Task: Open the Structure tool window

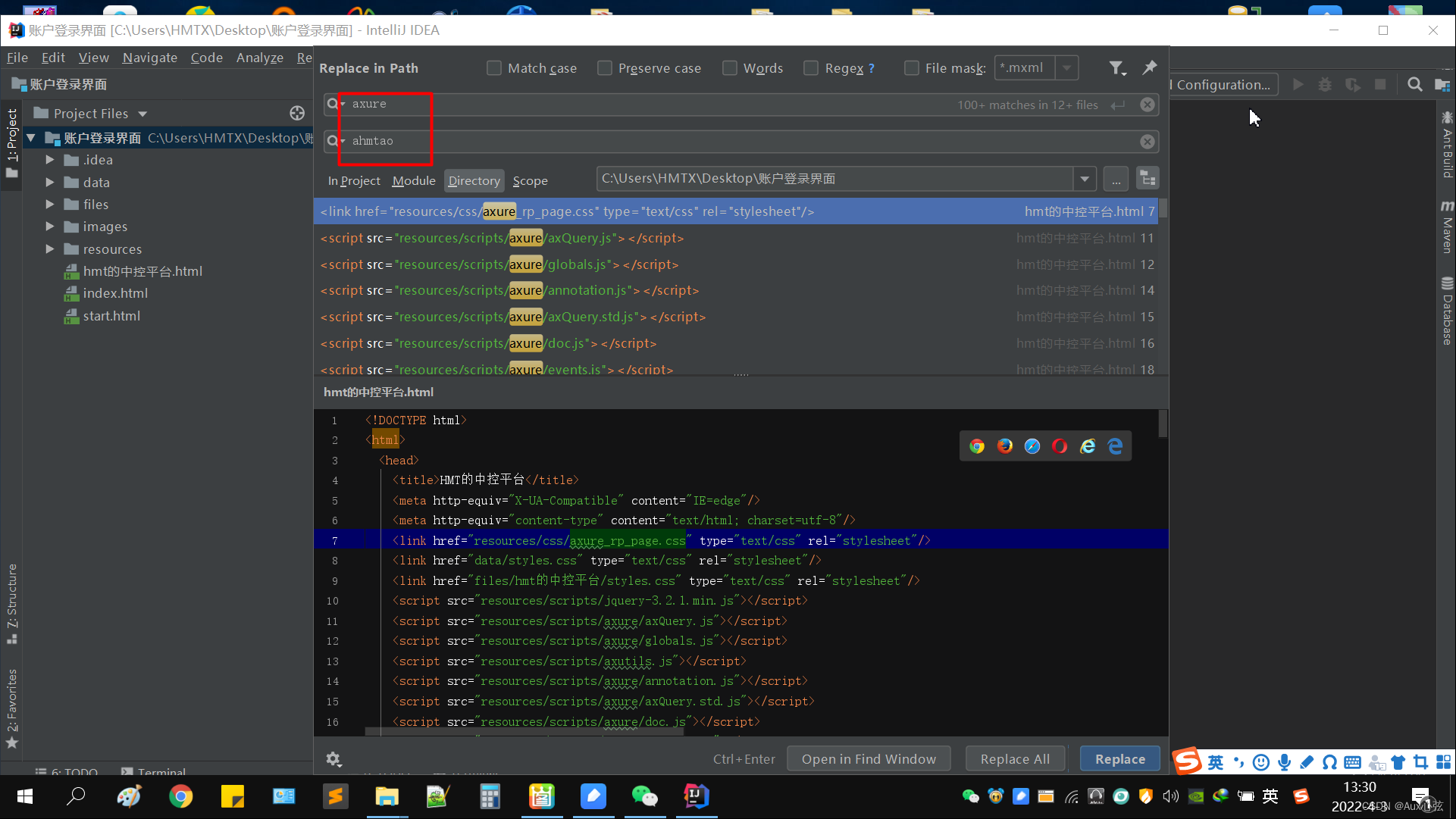Action: pyautogui.click(x=11, y=604)
